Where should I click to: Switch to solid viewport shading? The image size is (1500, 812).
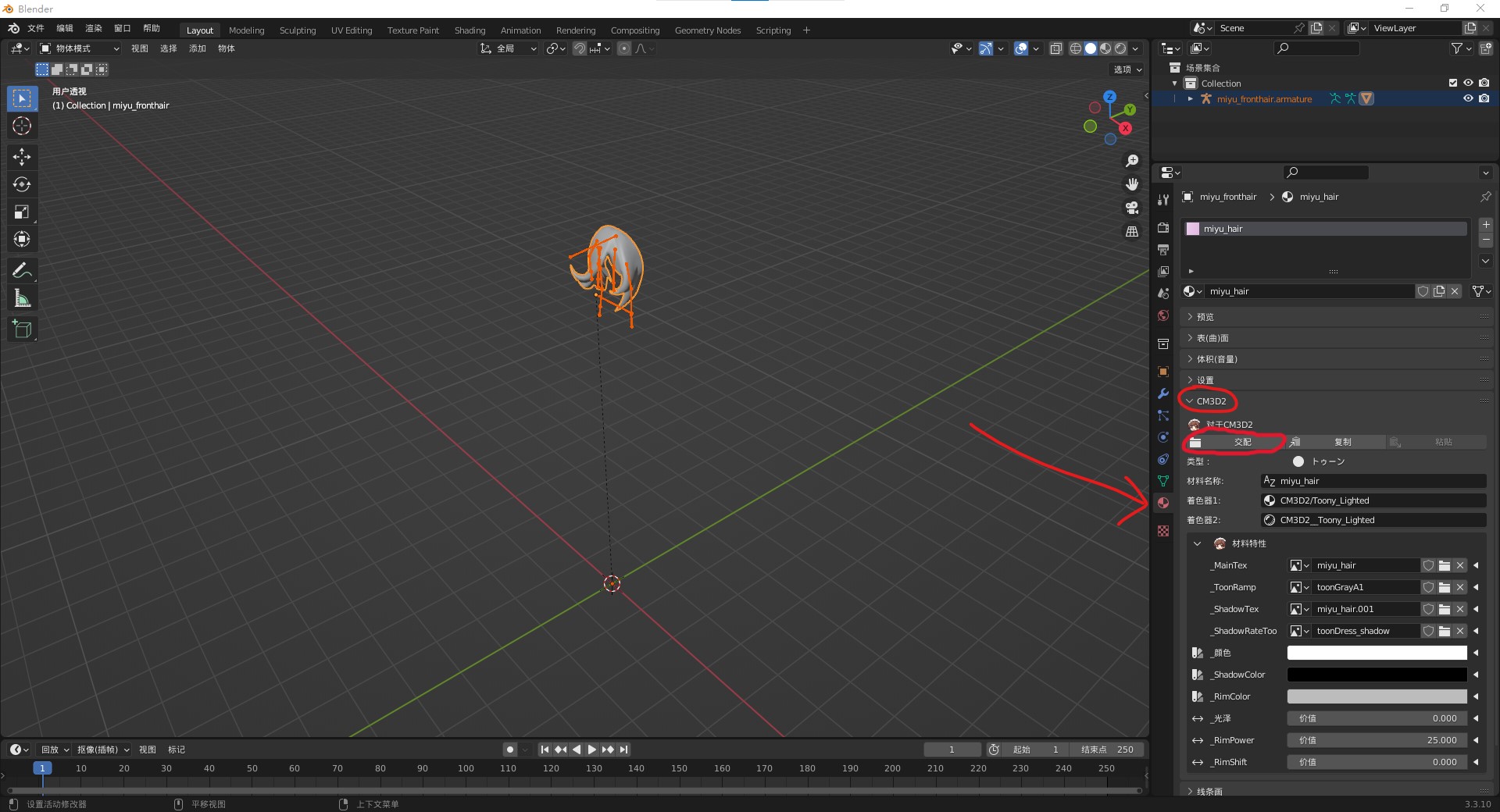point(1091,48)
